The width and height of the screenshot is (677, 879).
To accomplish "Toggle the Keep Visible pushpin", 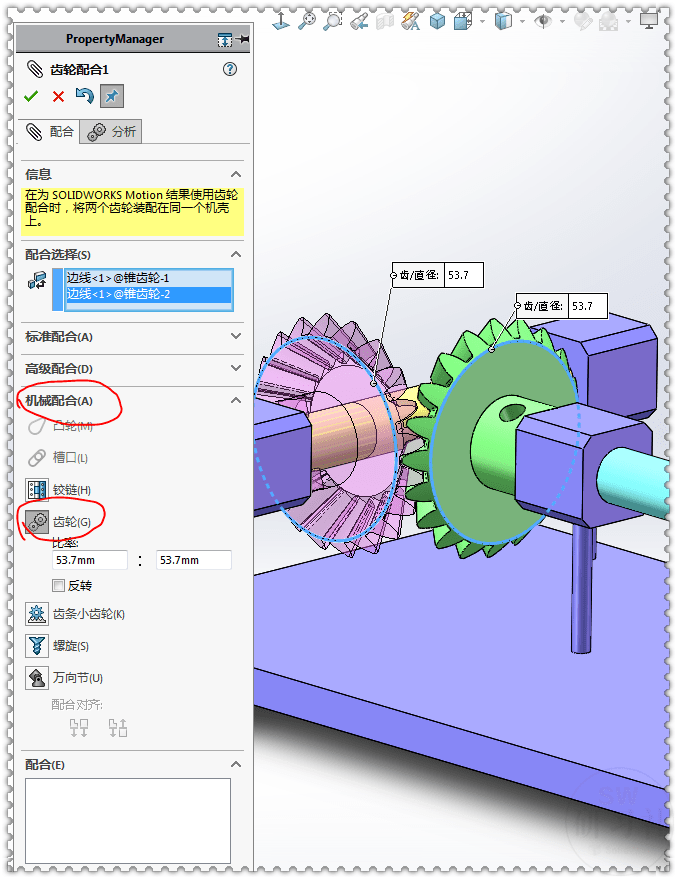I will [x=112, y=96].
